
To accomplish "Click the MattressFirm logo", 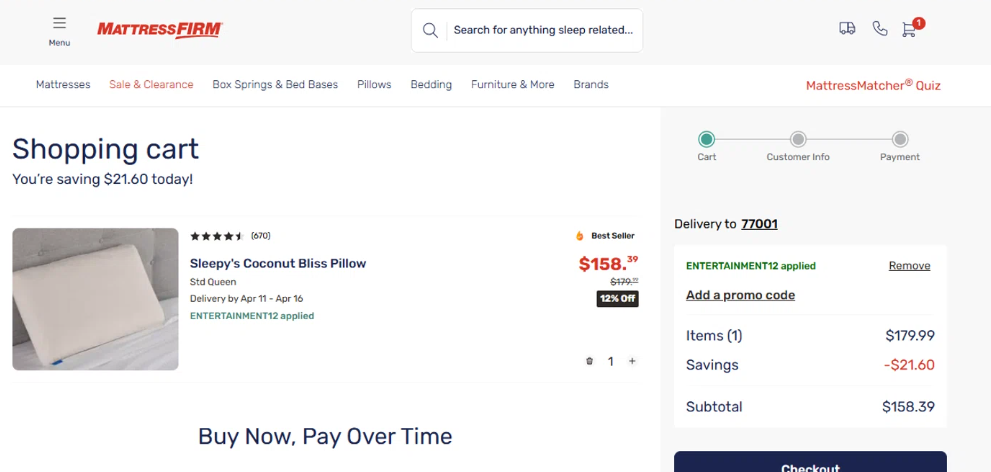I will [x=160, y=30].
